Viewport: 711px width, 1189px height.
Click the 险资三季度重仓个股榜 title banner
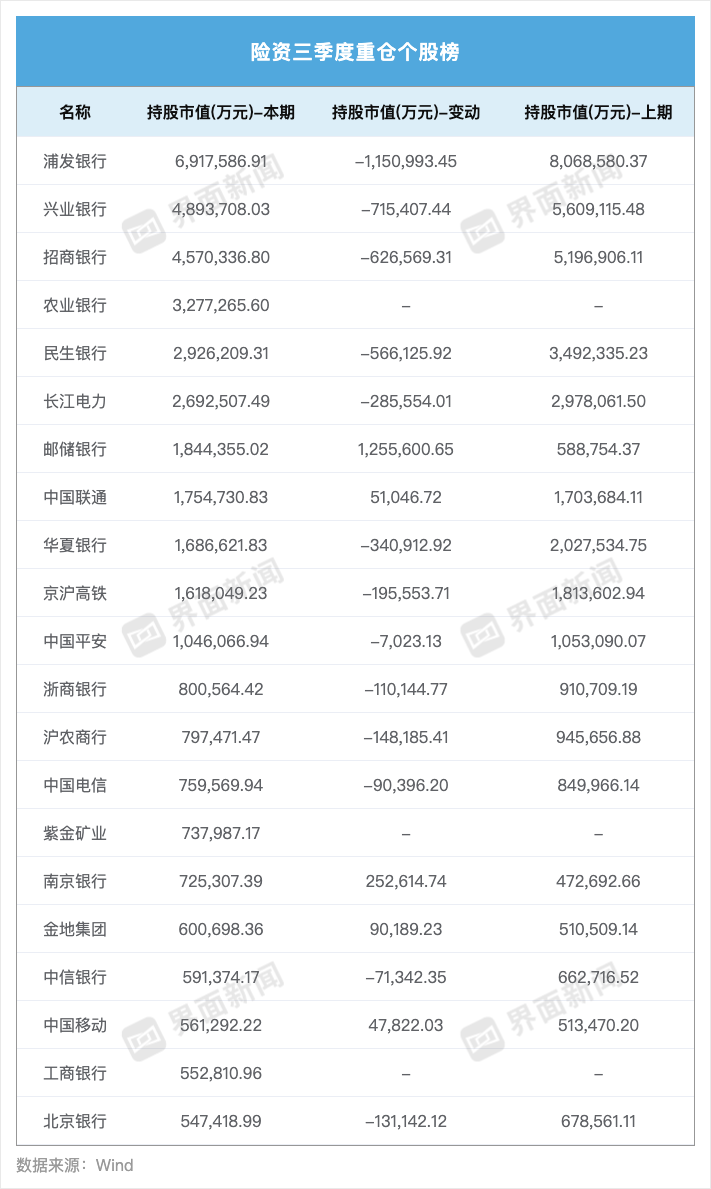coord(355,53)
